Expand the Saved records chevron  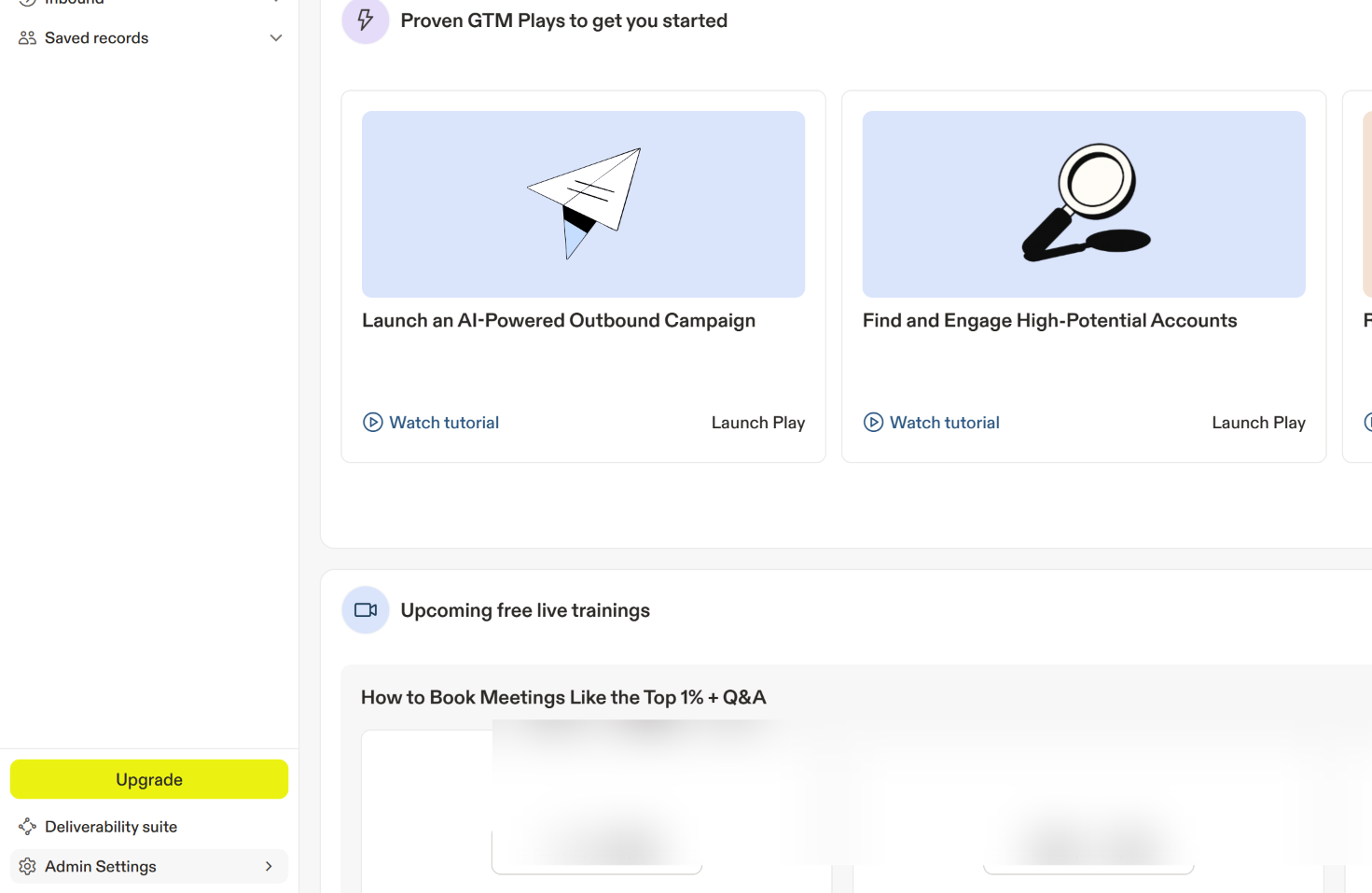pos(276,38)
